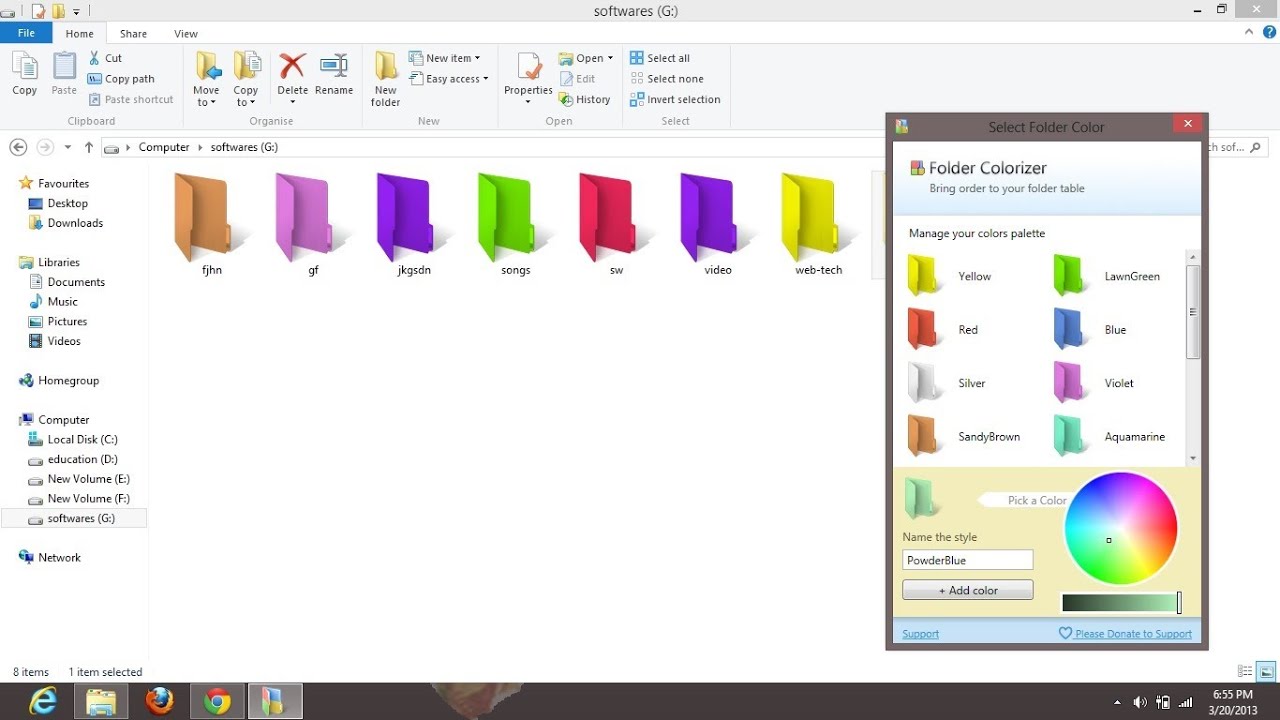Open the Please Donate to Support link
The height and width of the screenshot is (720, 1280).
(x=1125, y=634)
